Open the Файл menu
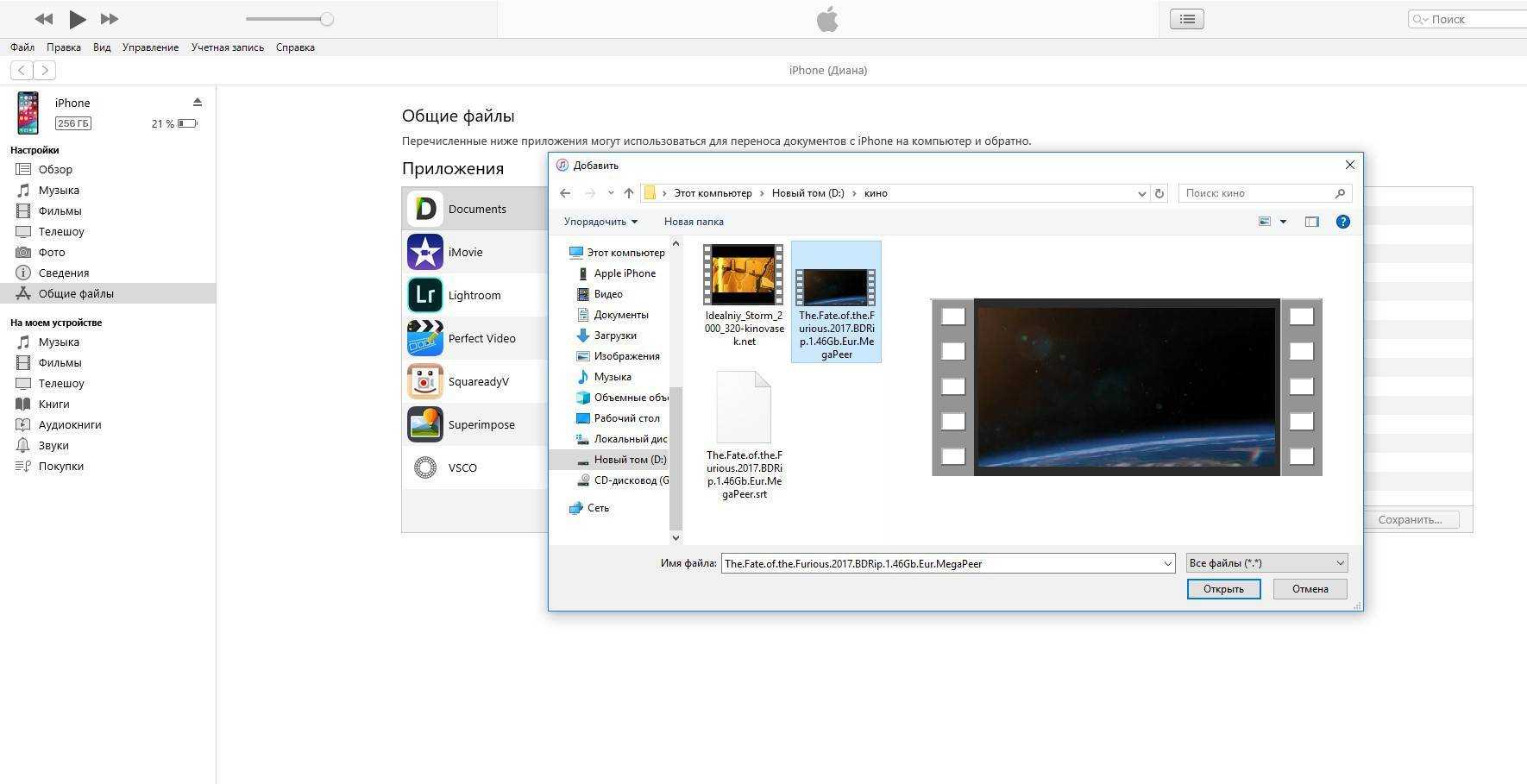 point(22,47)
